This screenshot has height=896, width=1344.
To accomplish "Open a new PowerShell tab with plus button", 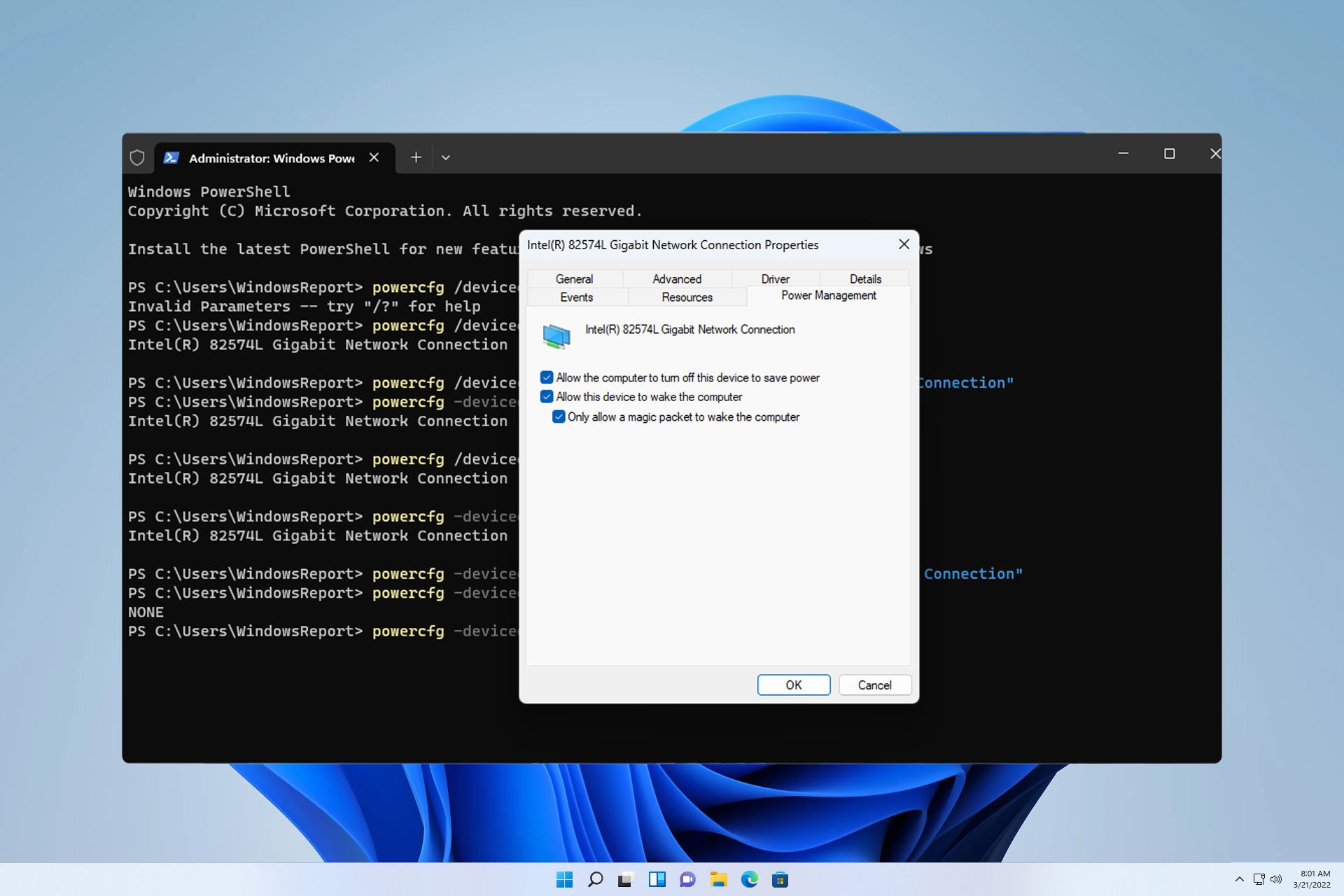I will (x=415, y=157).
